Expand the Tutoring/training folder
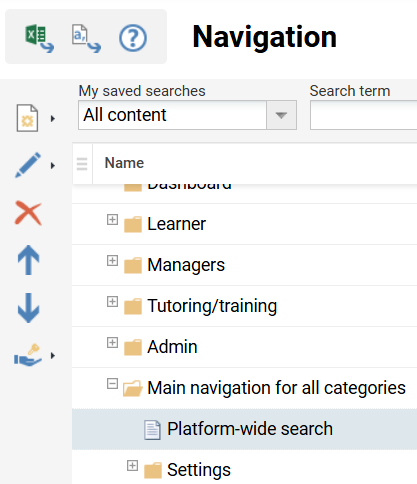Image resolution: width=417 pixels, height=484 pixels. point(112,302)
